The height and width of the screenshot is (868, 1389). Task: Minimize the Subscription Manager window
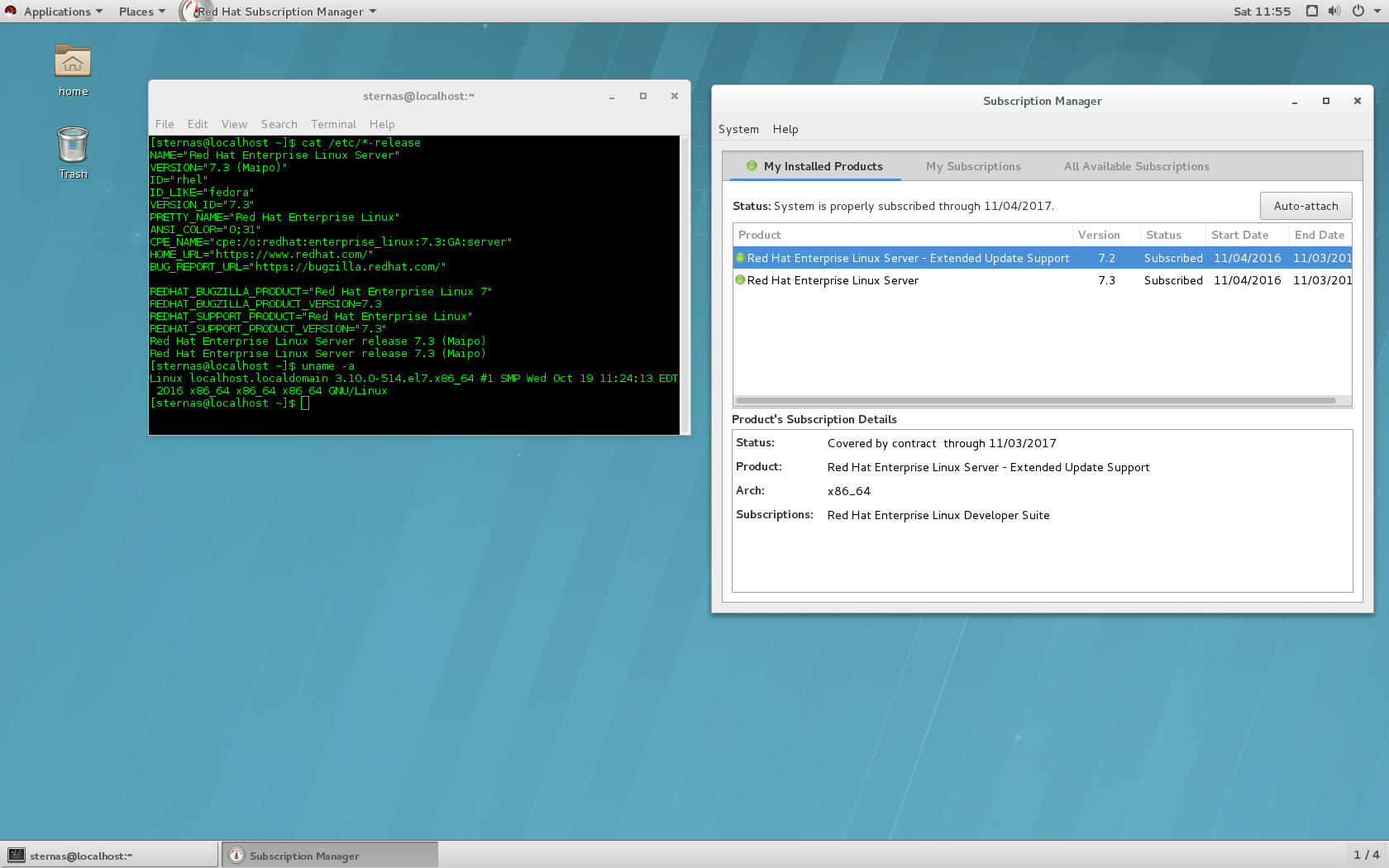(x=1295, y=102)
